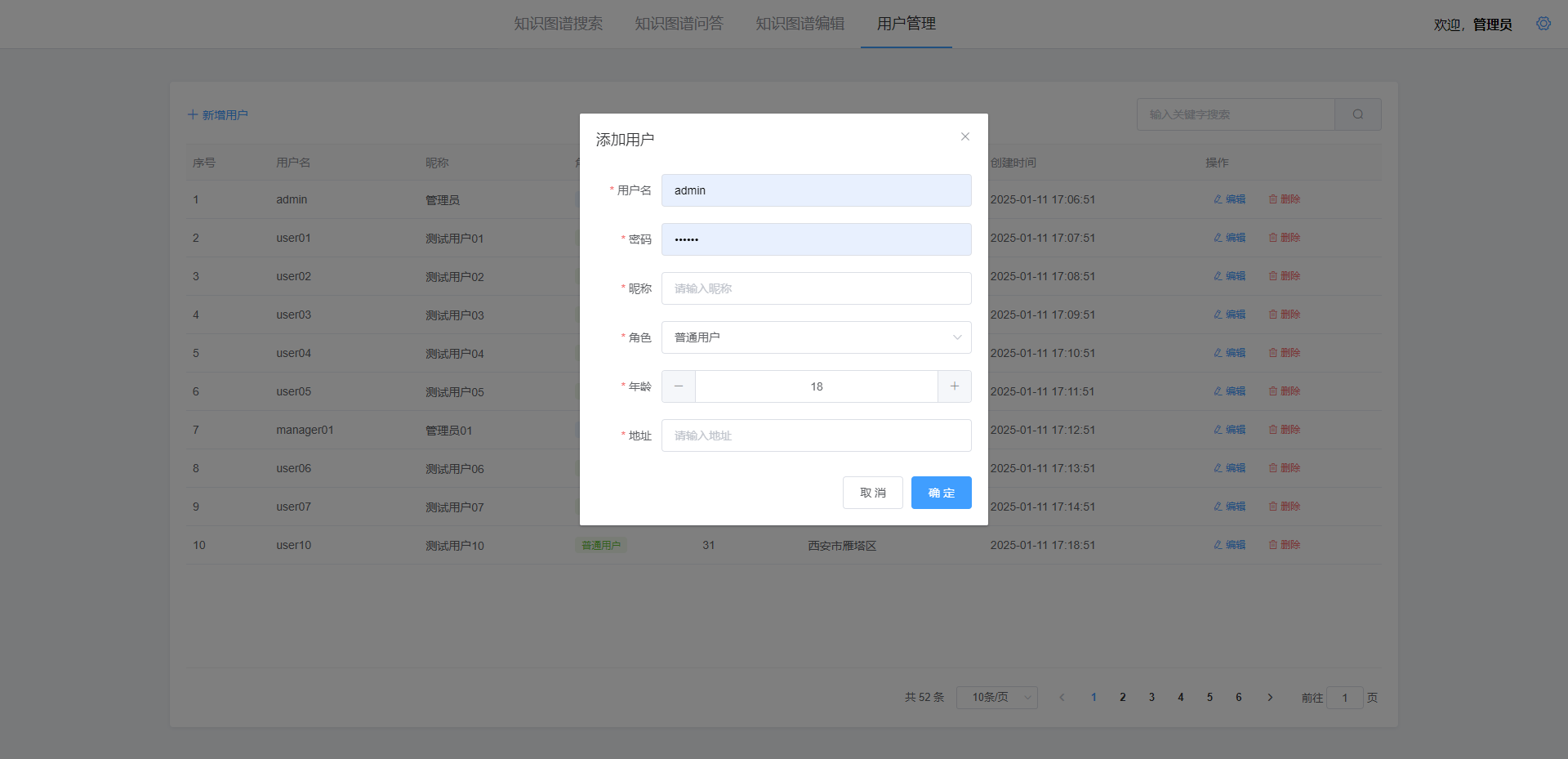This screenshot has width=1568, height=759.
Task: Click the 创建时间 column header
Action: [x=1013, y=163]
